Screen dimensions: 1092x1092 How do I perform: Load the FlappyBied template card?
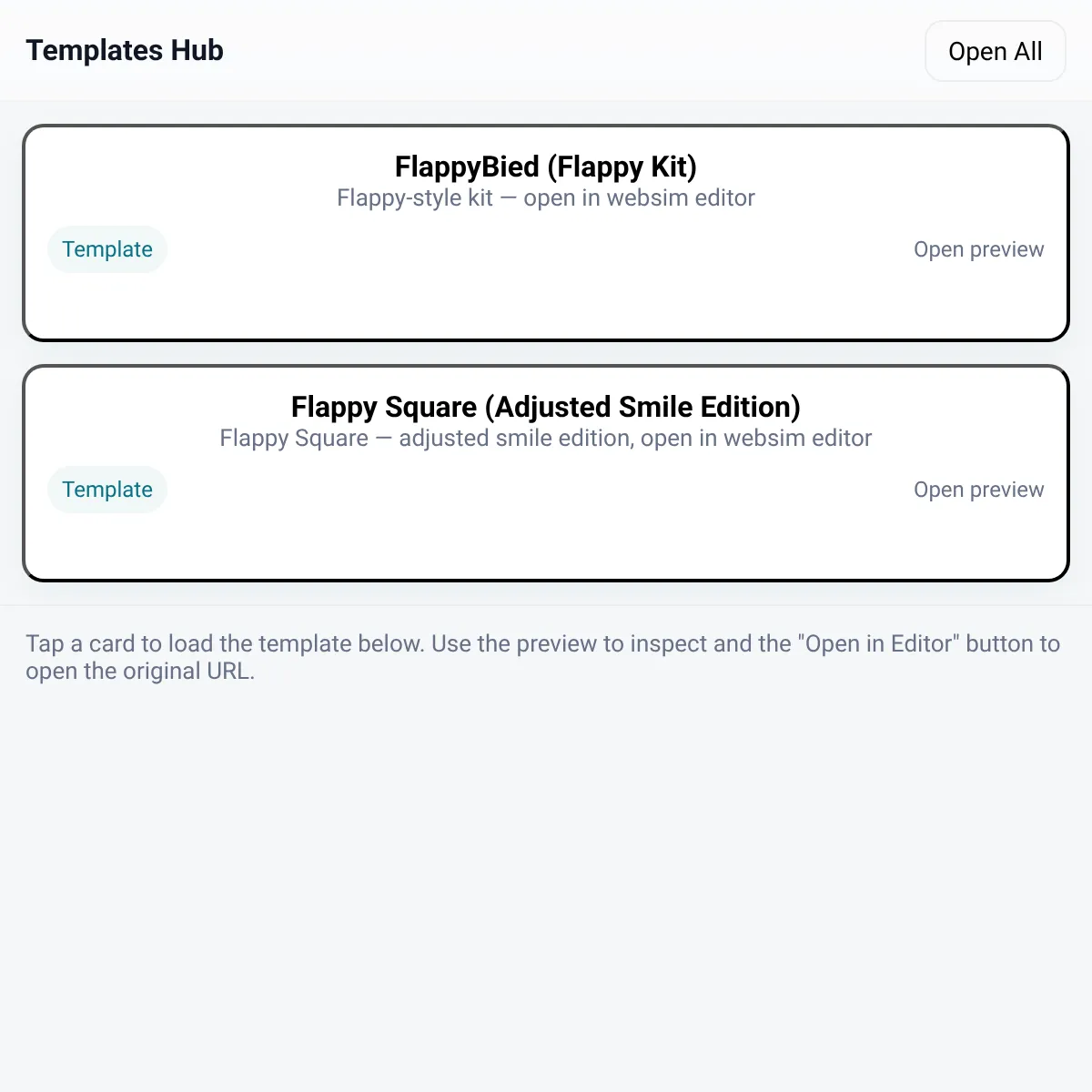[546, 233]
